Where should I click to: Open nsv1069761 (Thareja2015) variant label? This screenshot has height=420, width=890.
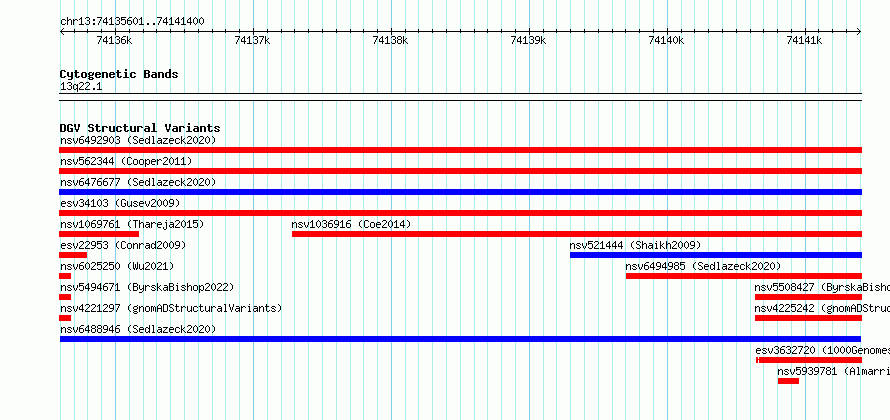point(132,224)
